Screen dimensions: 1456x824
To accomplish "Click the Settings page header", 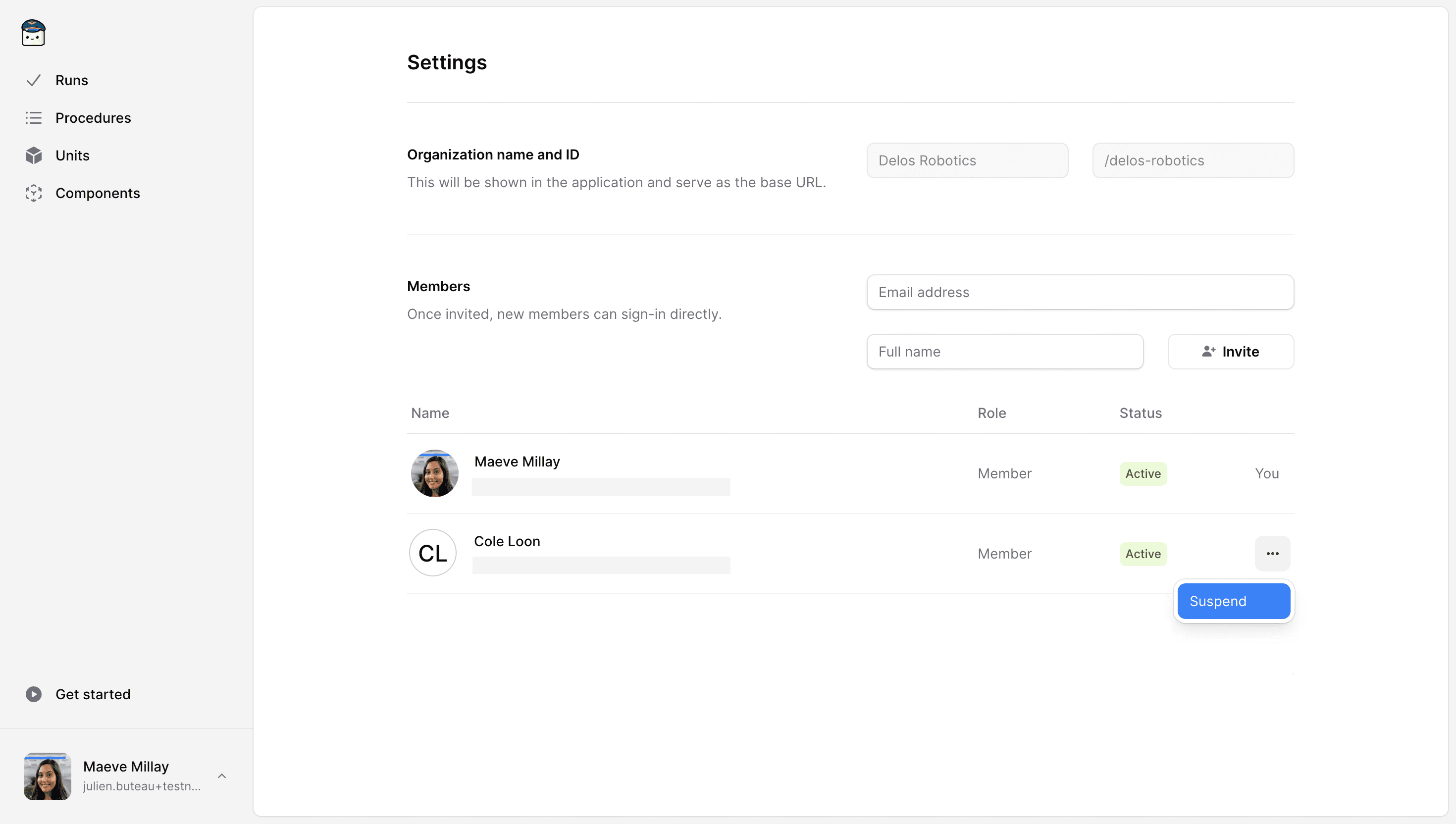I will click(447, 61).
